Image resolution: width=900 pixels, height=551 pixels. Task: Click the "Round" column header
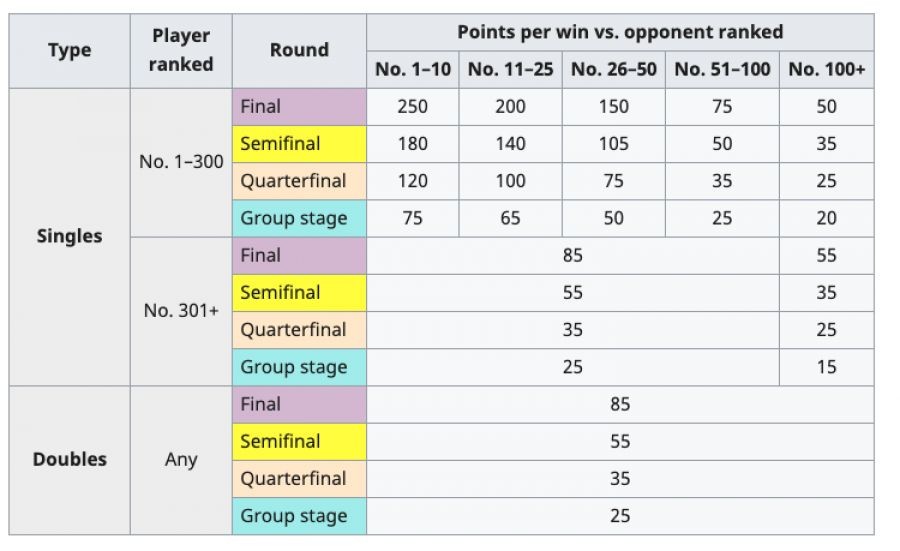tap(299, 50)
